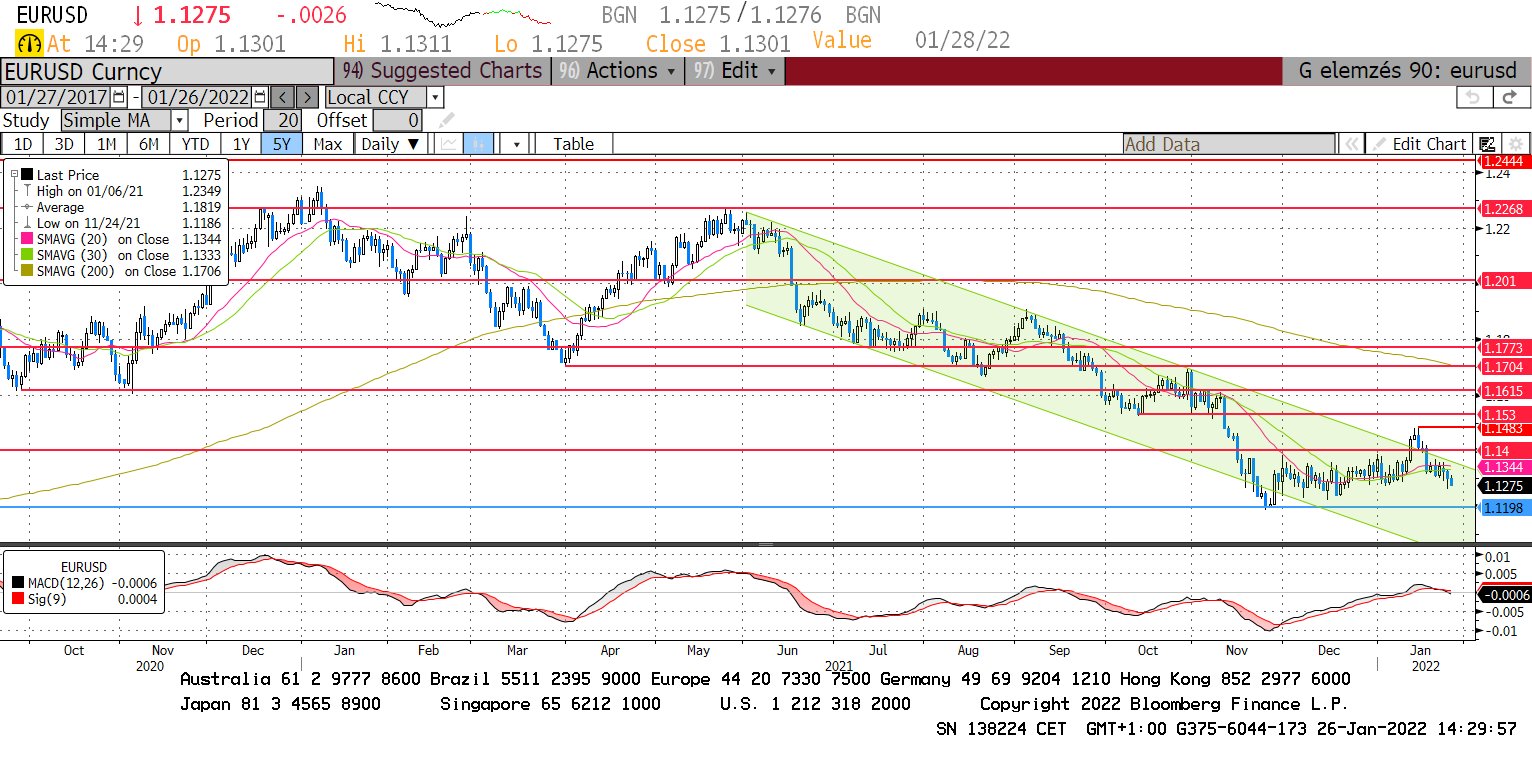The image size is (1532, 758).
Task: Click the pencil icon next to Offset
Action: tap(445, 121)
